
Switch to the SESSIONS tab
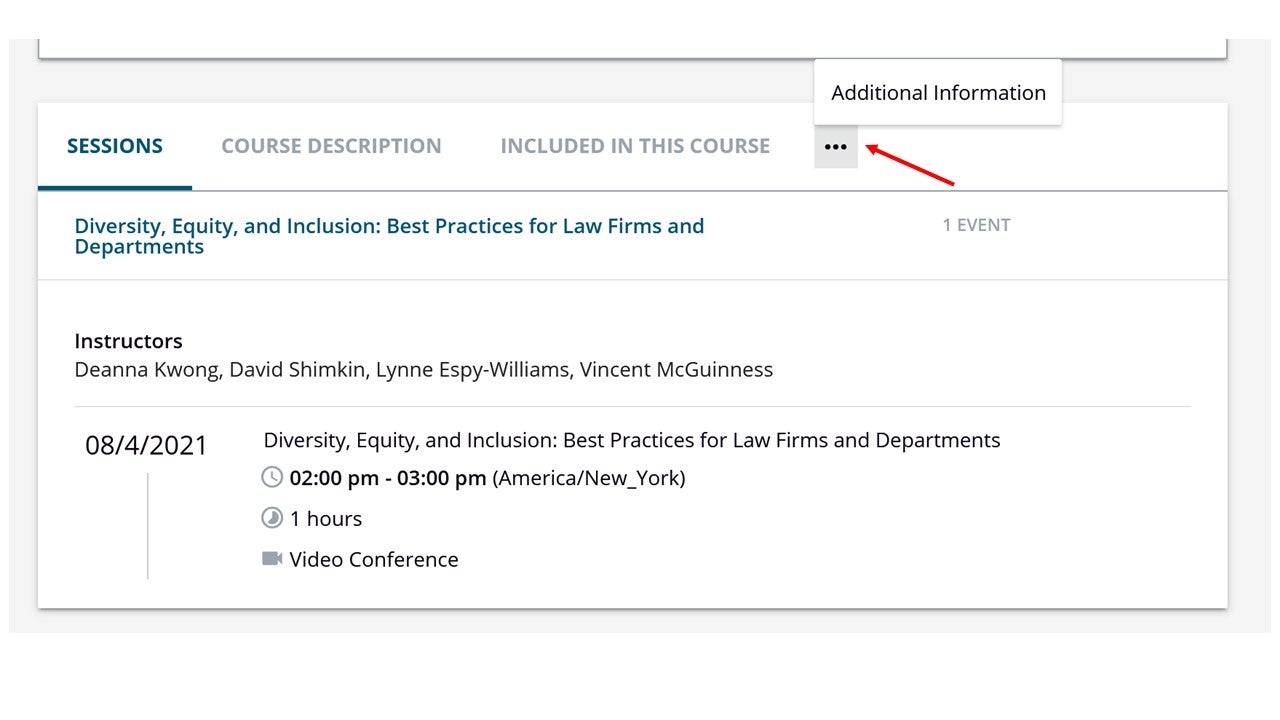point(114,145)
